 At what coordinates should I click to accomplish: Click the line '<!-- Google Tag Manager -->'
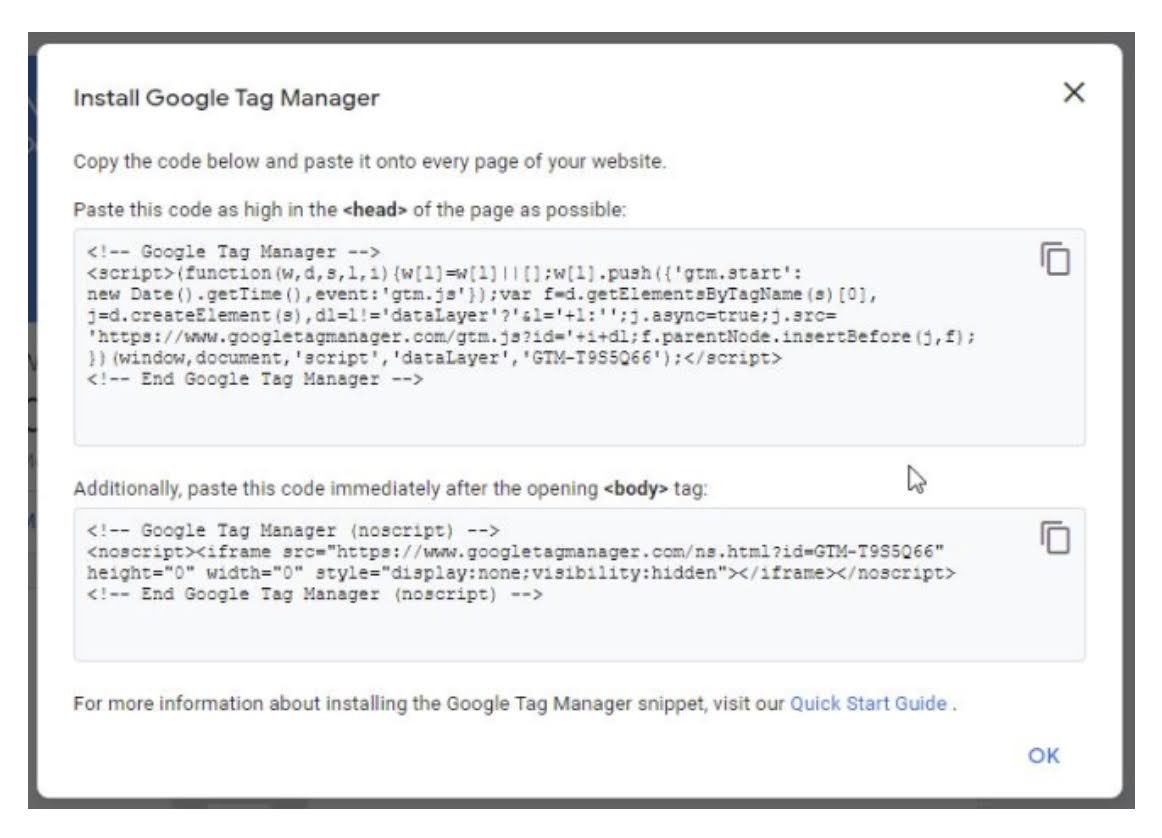click(233, 252)
